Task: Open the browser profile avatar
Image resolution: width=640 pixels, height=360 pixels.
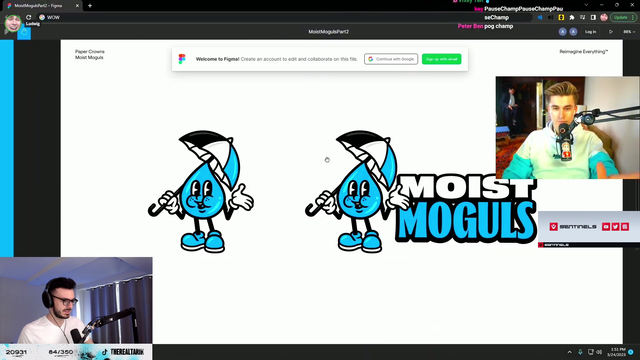Action: tap(604, 18)
